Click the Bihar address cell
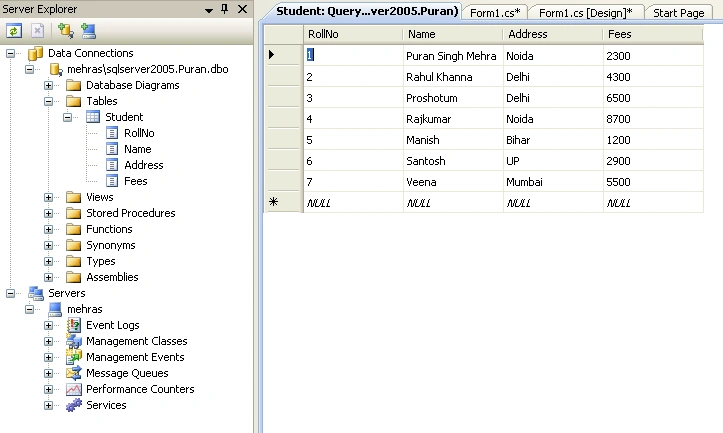This screenshot has height=433, width=723. pyautogui.click(x=553, y=140)
